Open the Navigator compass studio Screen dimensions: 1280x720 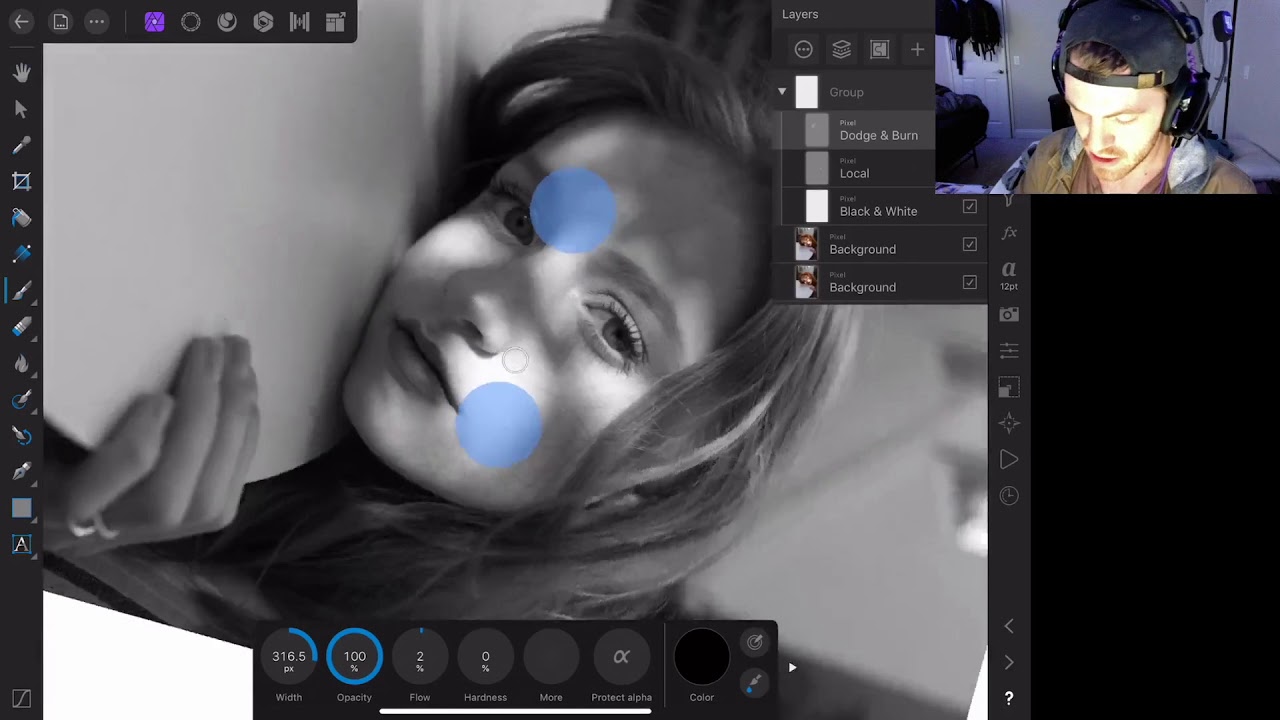tap(1009, 423)
